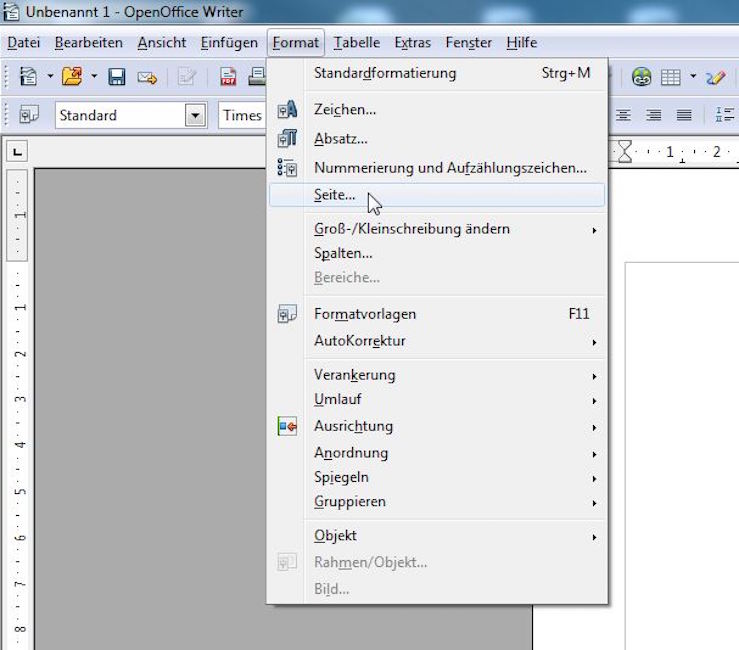Open the Ansicht menu
This screenshot has width=739, height=650.
[162, 43]
